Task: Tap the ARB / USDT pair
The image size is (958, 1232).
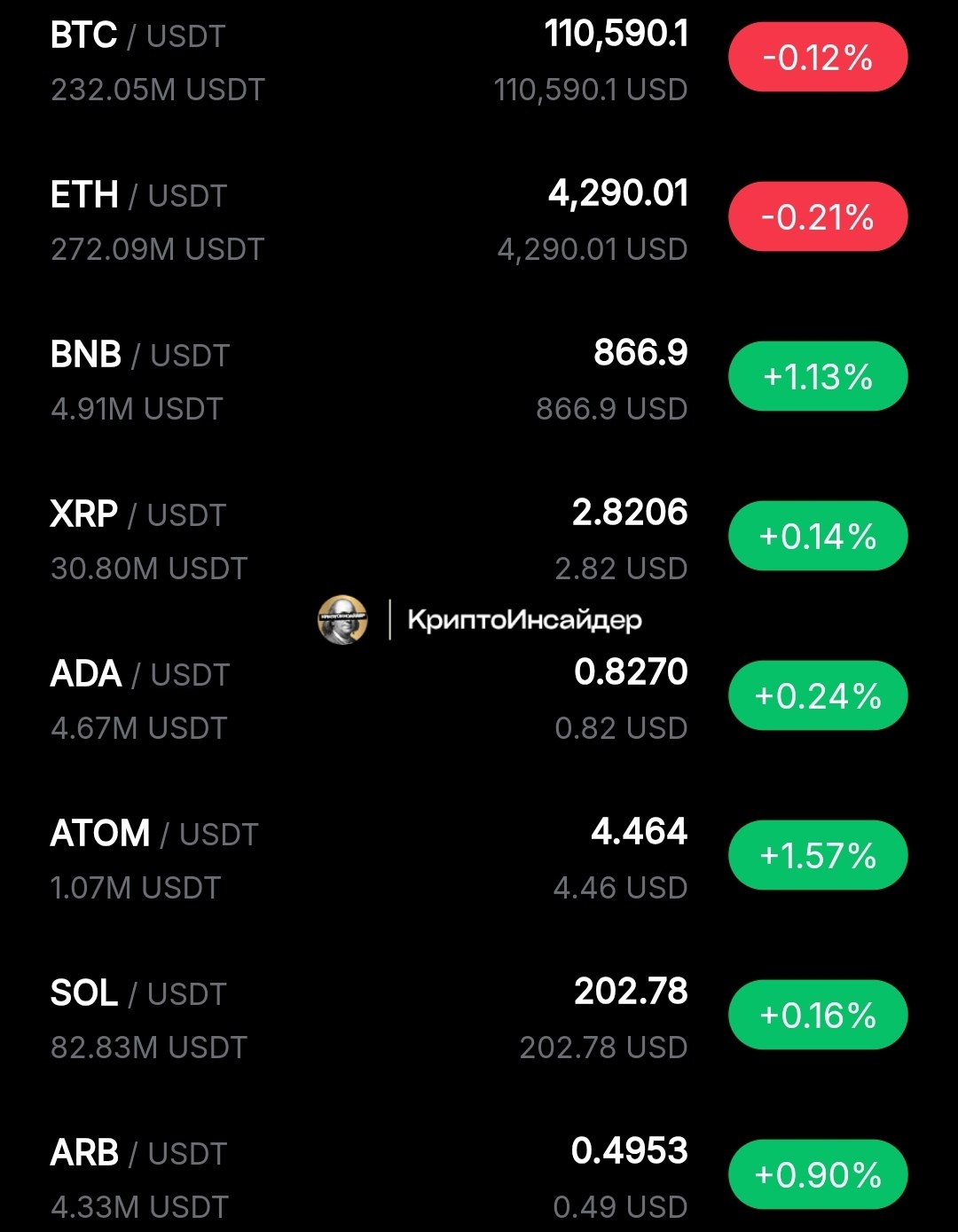Action: pyautogui.click(x=139, y=1153)
